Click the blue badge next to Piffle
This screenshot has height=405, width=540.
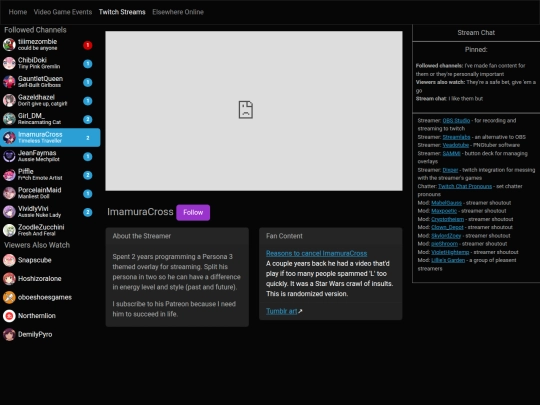pos(87,175)
